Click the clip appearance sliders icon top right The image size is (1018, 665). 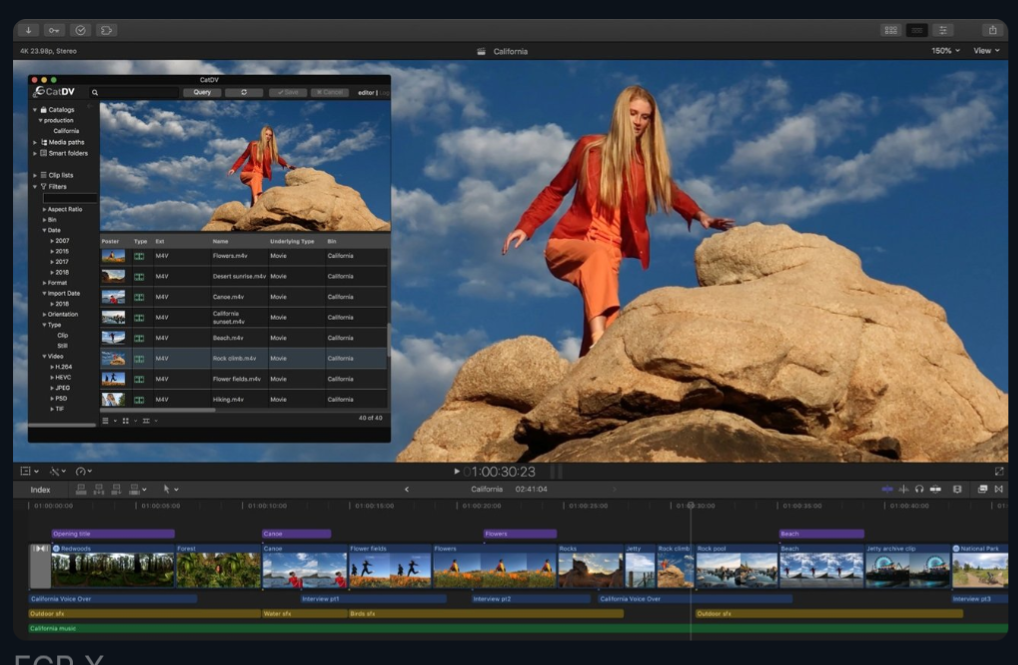click(943, 30)
